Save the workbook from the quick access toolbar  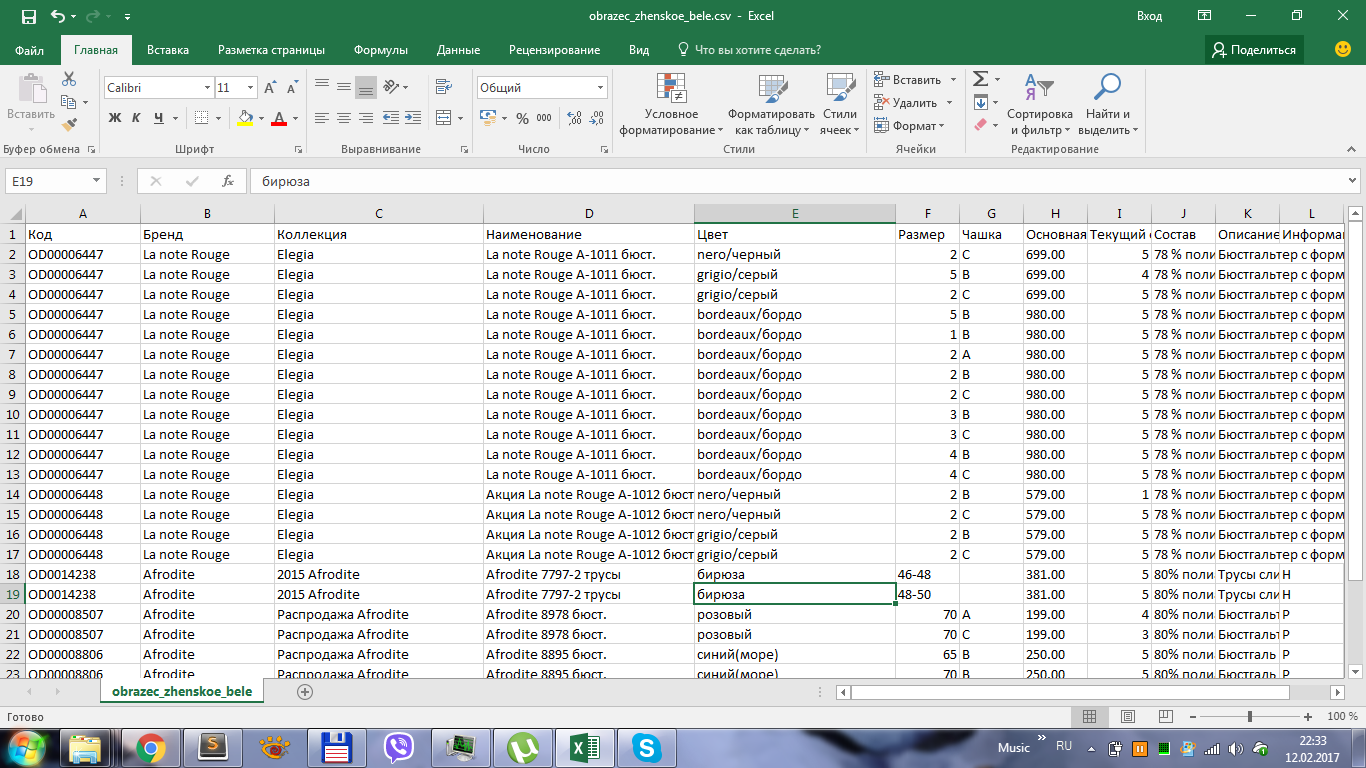28,16
